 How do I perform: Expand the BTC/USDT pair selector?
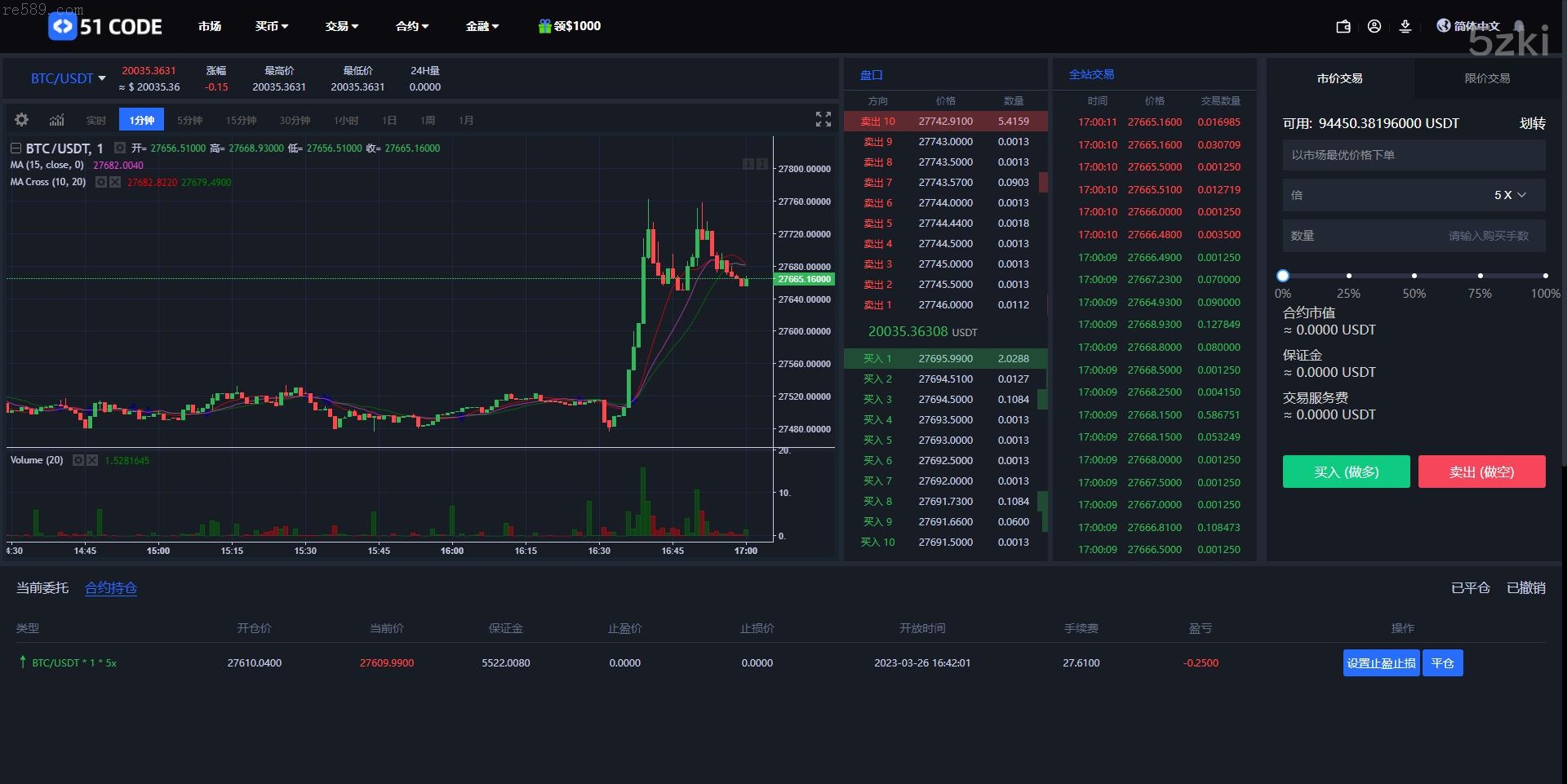point(68,78)
